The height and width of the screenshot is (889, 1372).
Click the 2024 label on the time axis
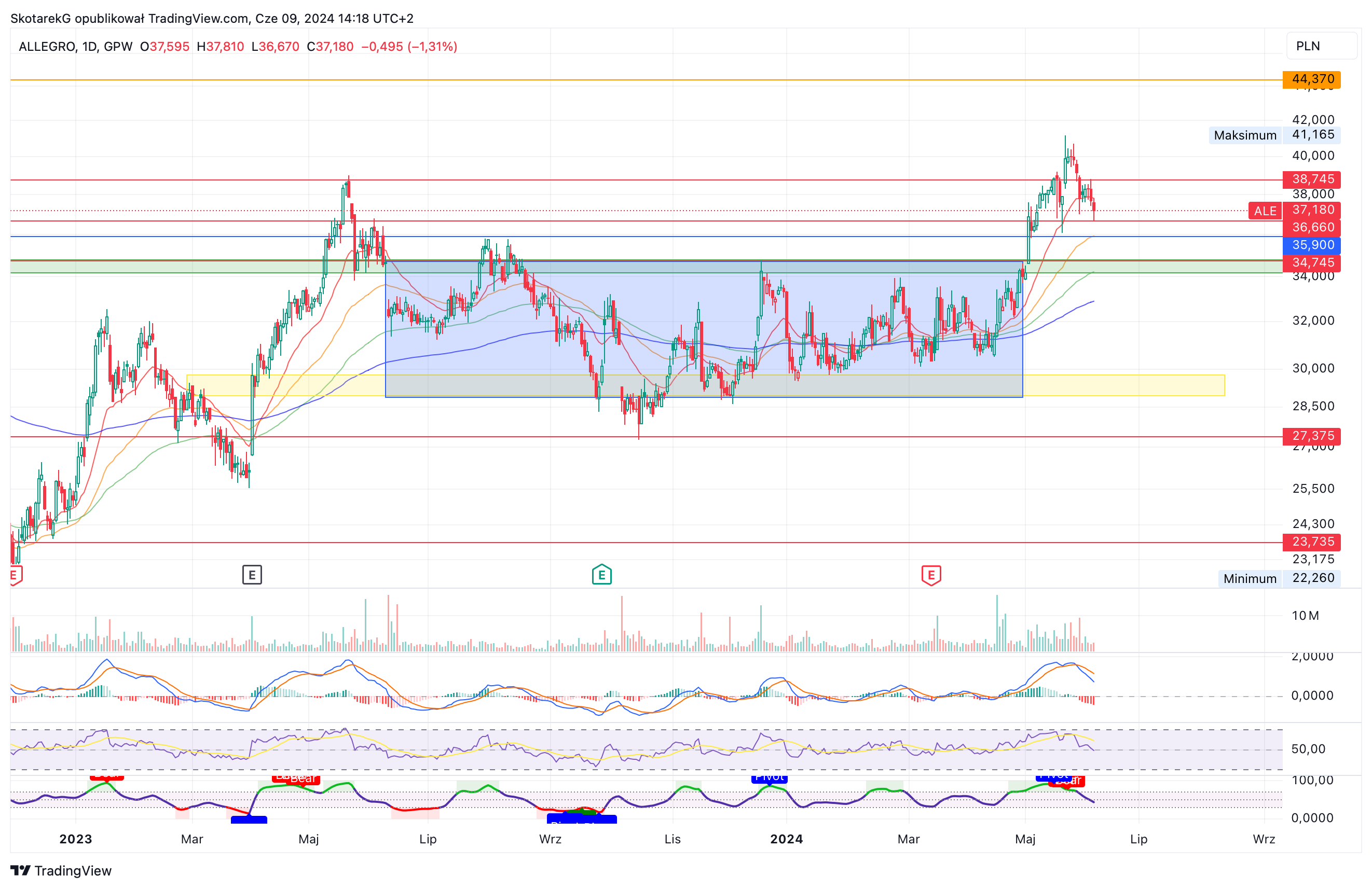tap(786, 839)
